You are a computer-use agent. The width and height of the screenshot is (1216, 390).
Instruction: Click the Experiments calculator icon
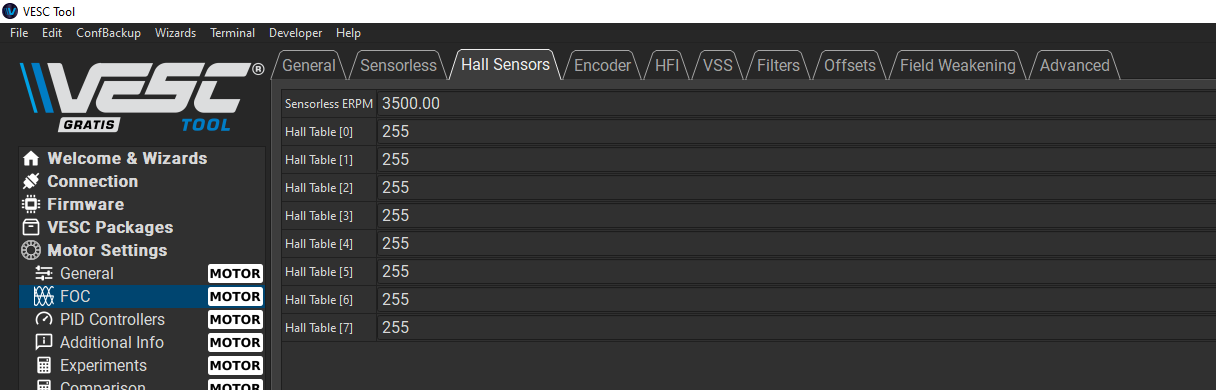pyautogui.click(x=44, y=365)
